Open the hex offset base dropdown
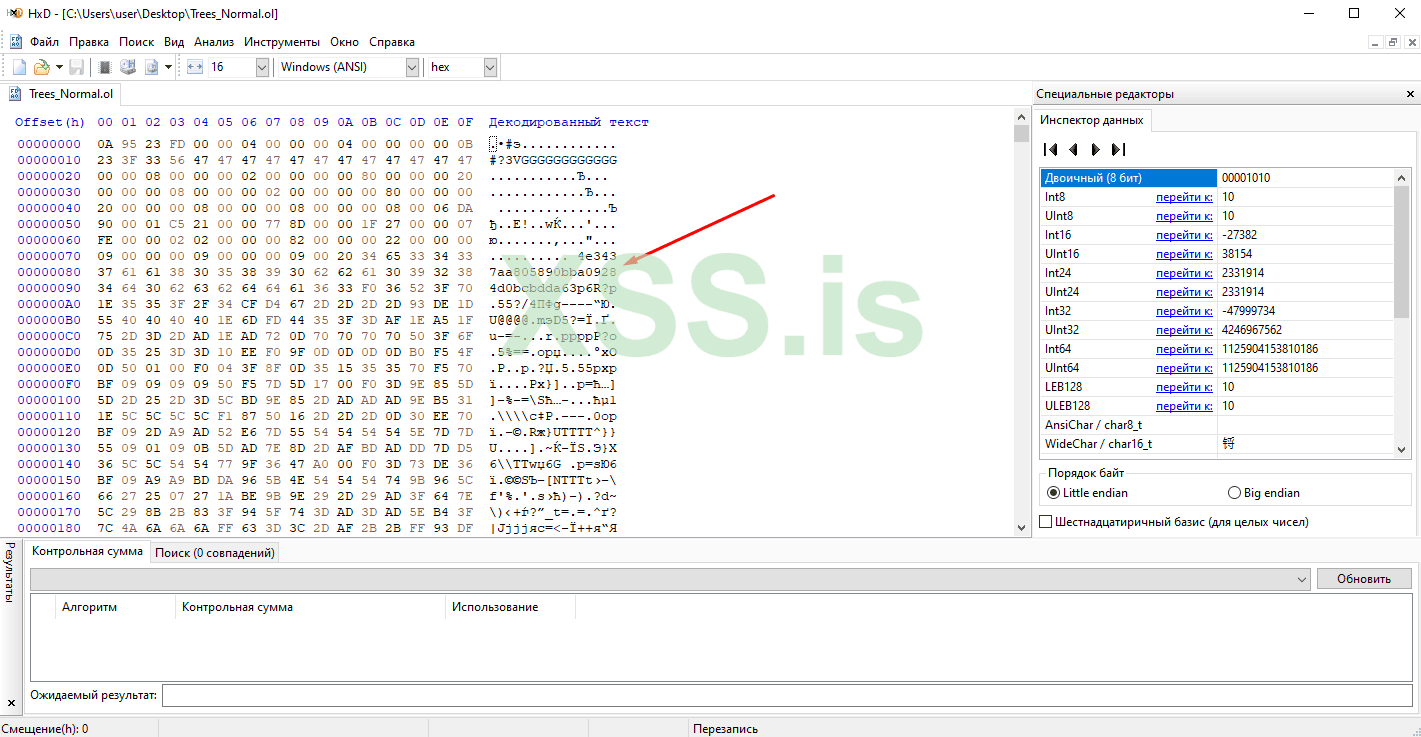Screen dimensions: 1421x737 (x=490, y=67)
